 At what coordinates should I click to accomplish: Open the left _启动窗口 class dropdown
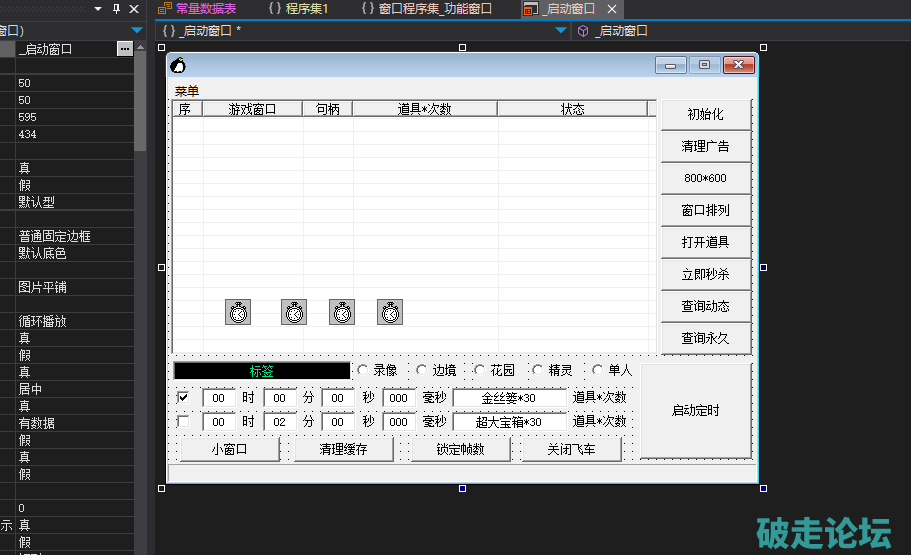pyautogui.click(x=561, y=31)
